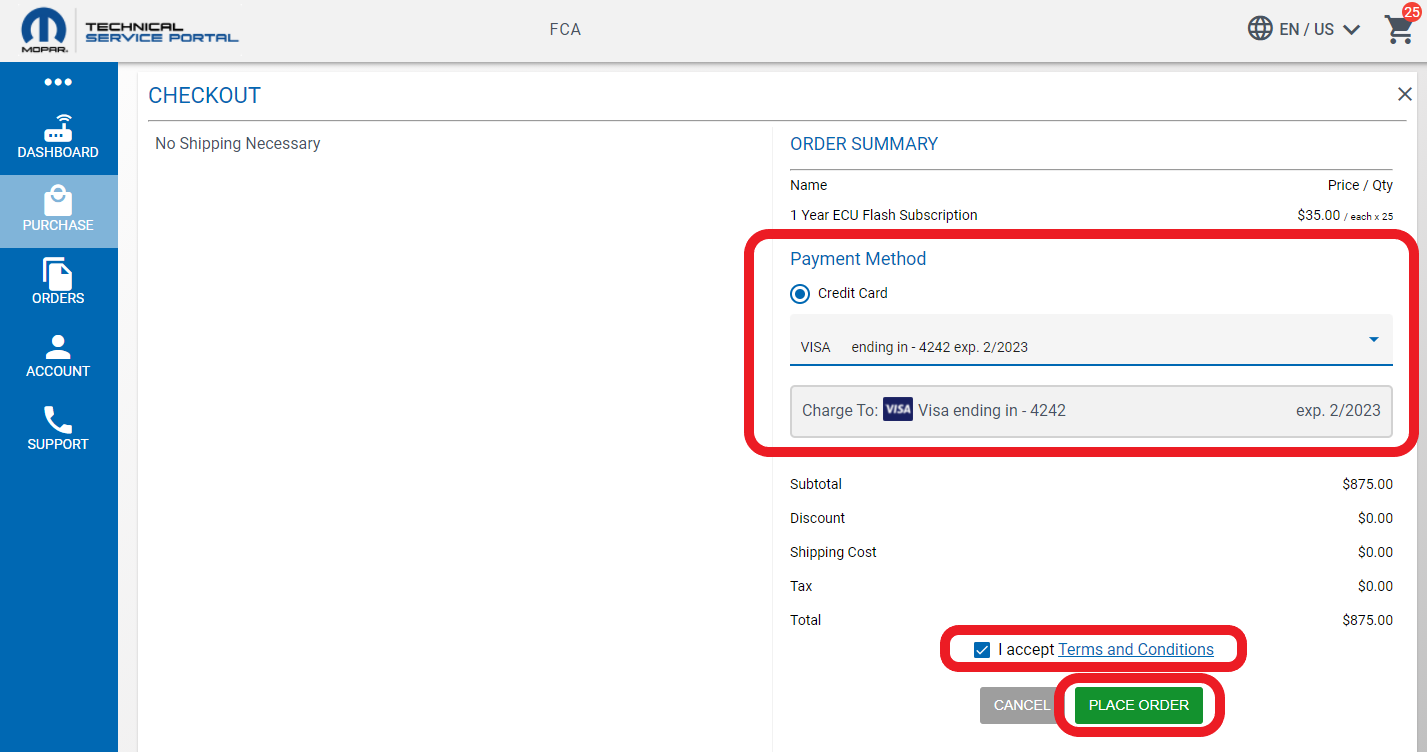The image size is (1427, 752).
Task: Expand sidebar via three dots icon
Action: click(x=58, y=82)
